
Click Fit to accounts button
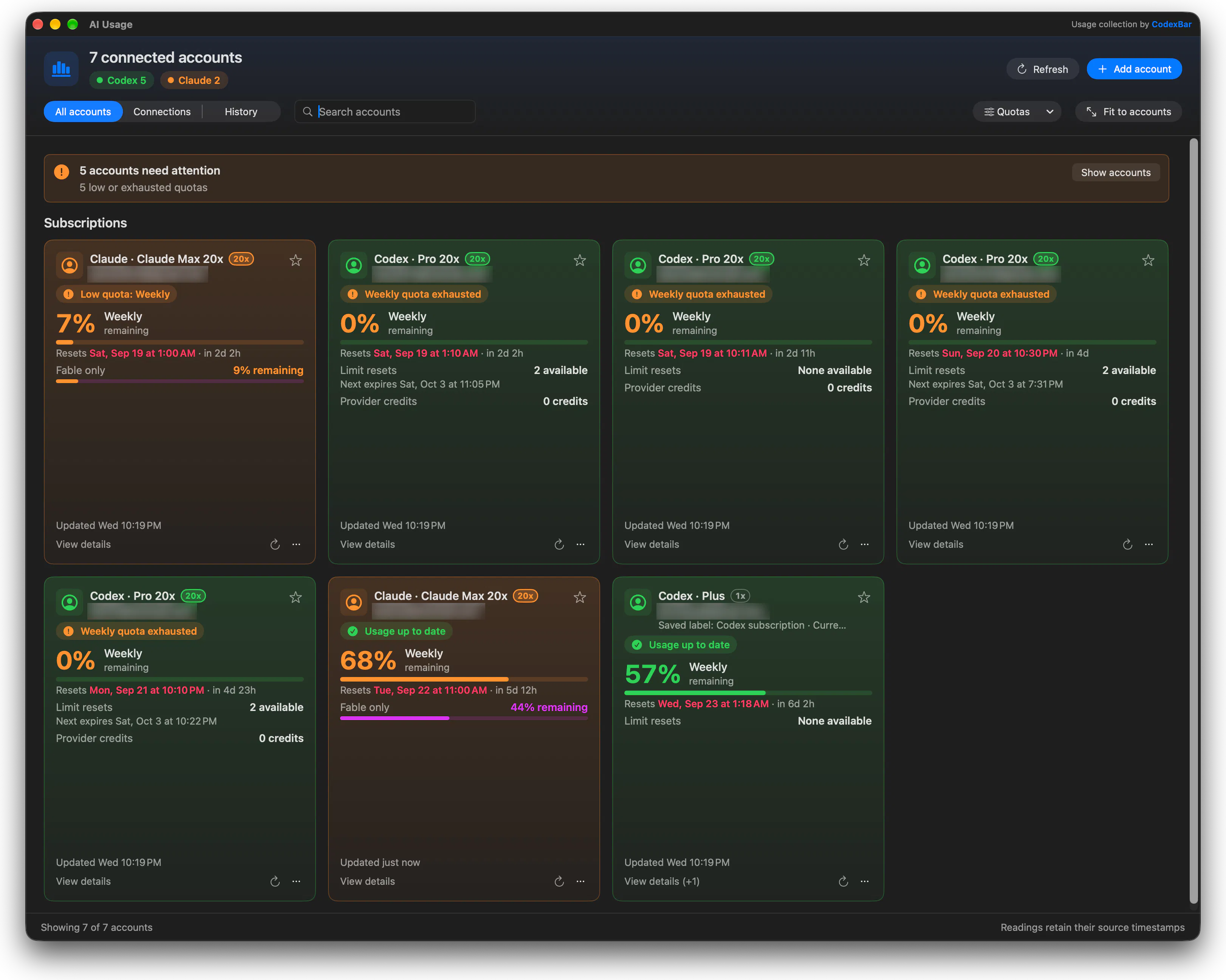[x=1128, y=112]
